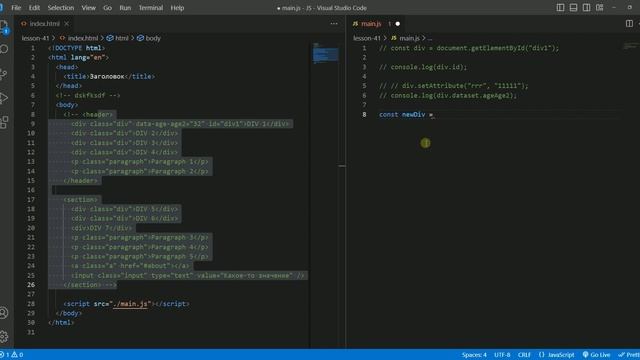Click body breadcrumb item
640x360 pixels.
[x=153, y=38]
